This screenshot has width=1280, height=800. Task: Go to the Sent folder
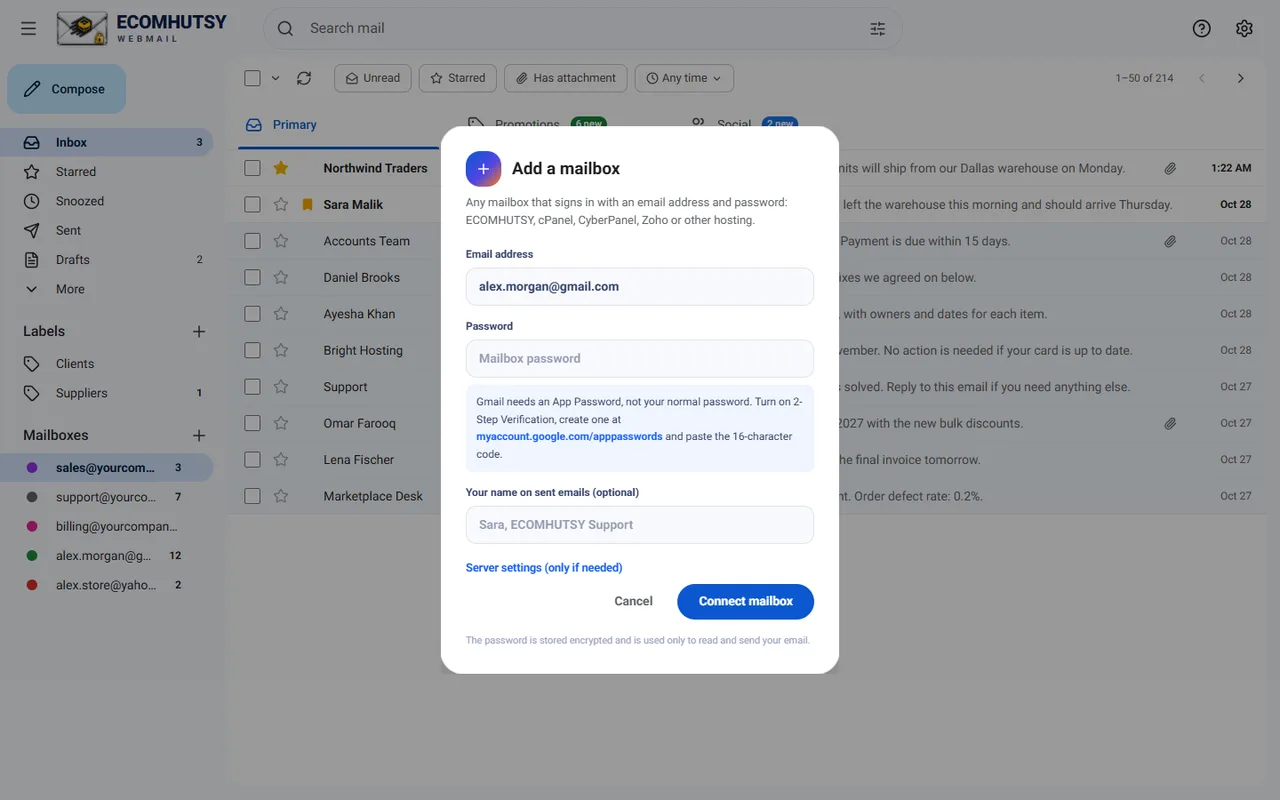(106, 230)
